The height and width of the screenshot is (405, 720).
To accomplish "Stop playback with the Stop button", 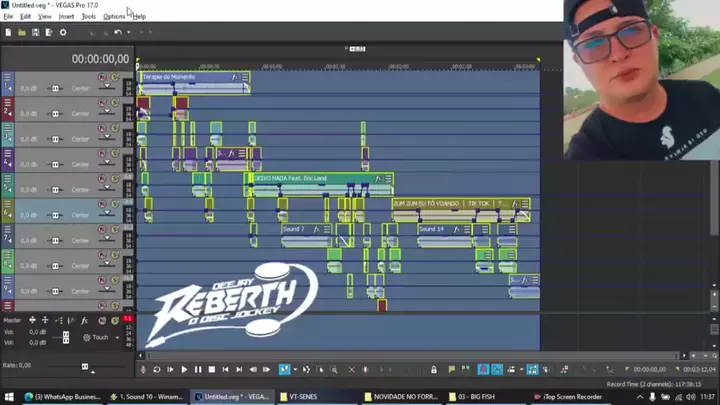I will tap(212, 369).
